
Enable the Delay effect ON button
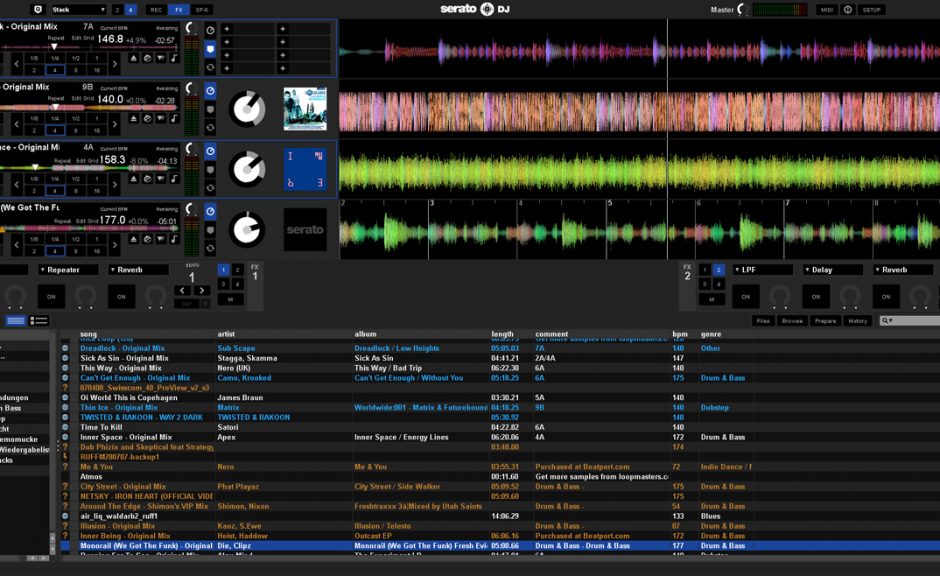click(x=815, y=296)
